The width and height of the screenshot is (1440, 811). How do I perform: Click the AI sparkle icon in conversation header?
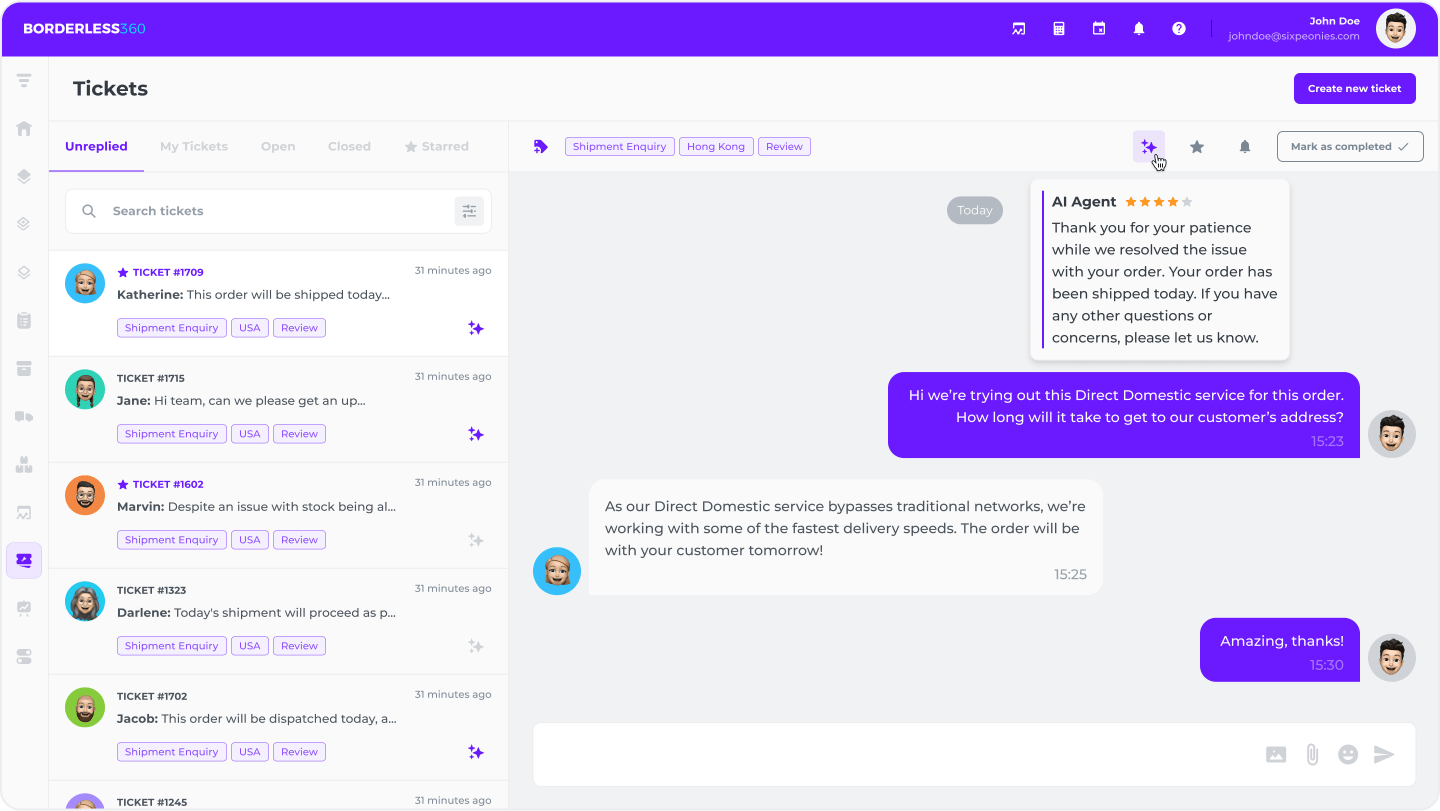click(1148, 147)
